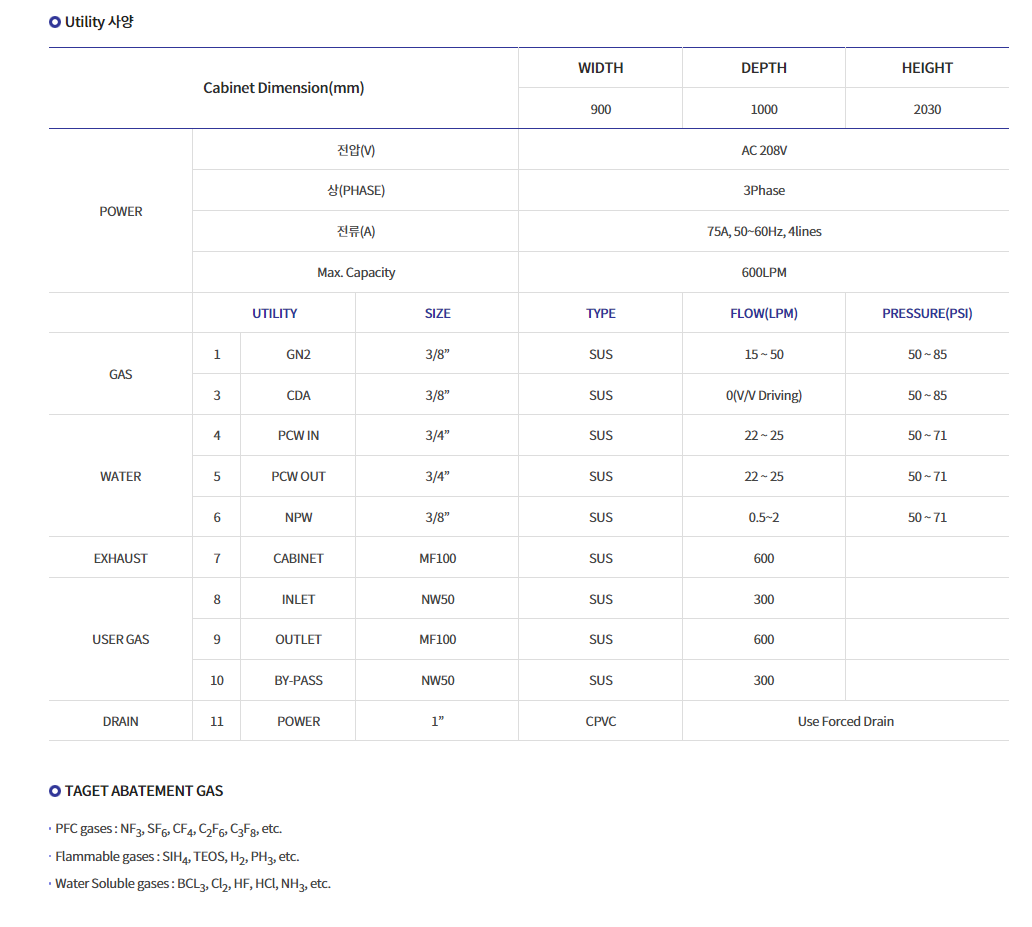This screenshot has width=1032, height=927.
Task: Click the PRESSURE(PSI) column header
Action: pos(927,313)
